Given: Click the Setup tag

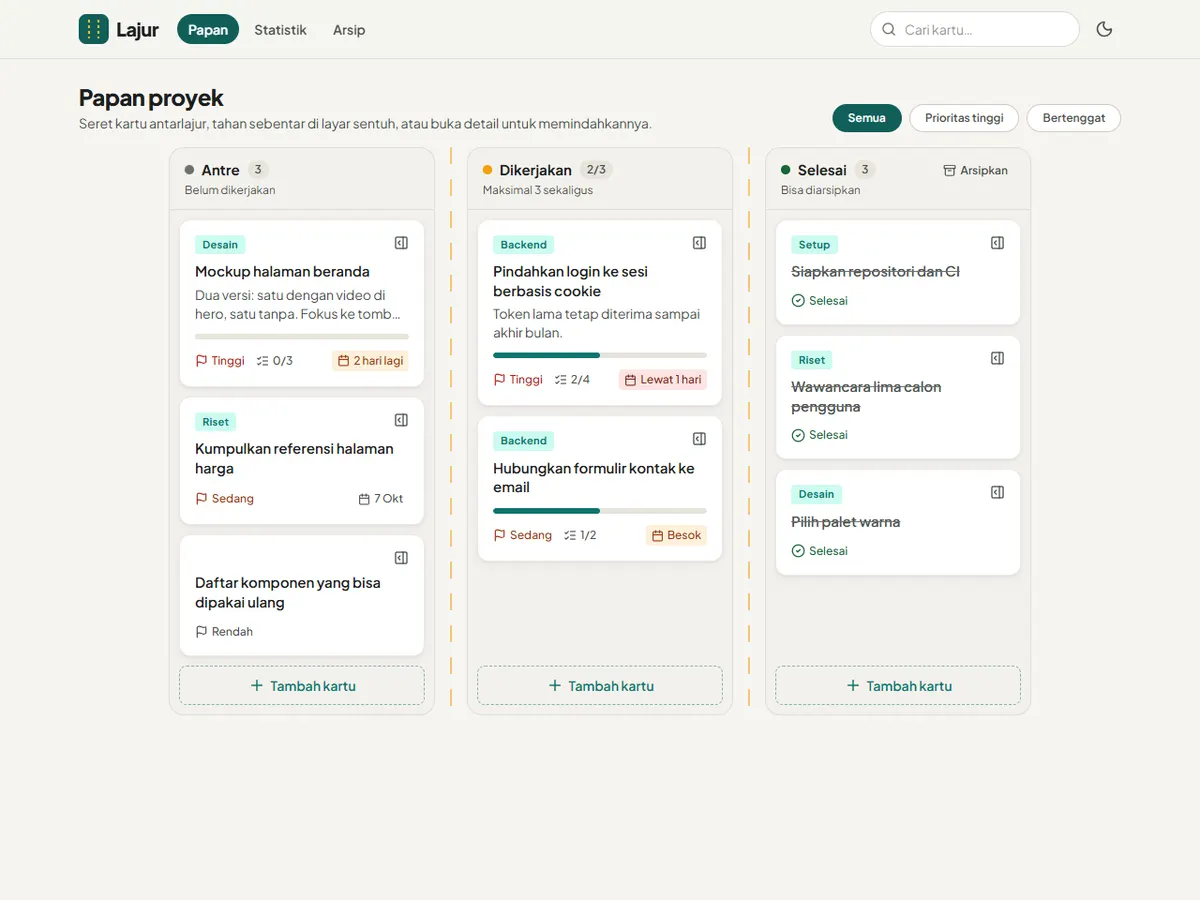Looking at the screenshot, I should point(814,245).
